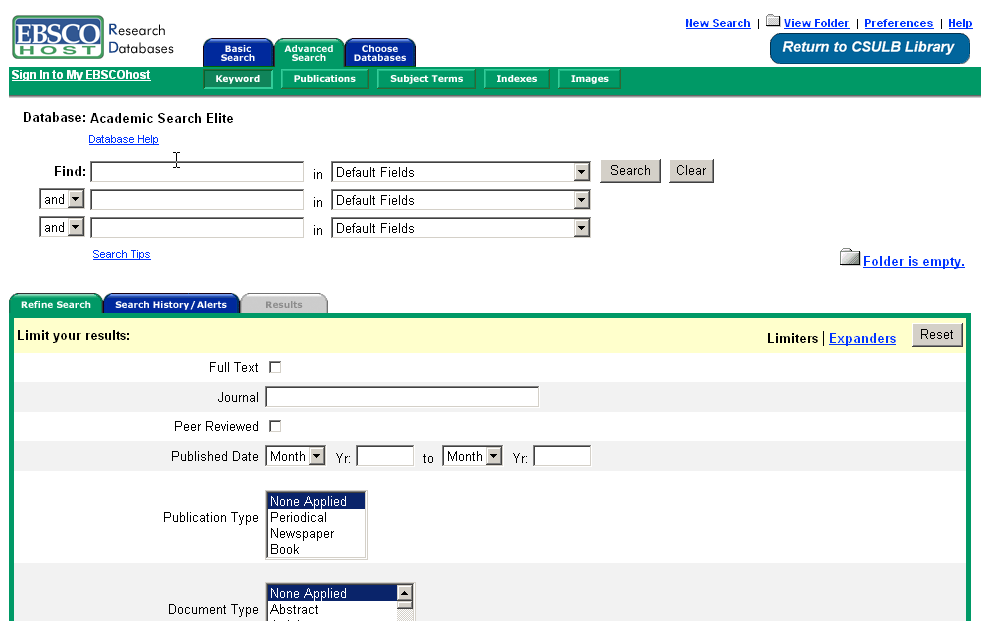Click Return to CSULB Library button
This screenshot has width=998, height=621.
[x=869, y=48]
